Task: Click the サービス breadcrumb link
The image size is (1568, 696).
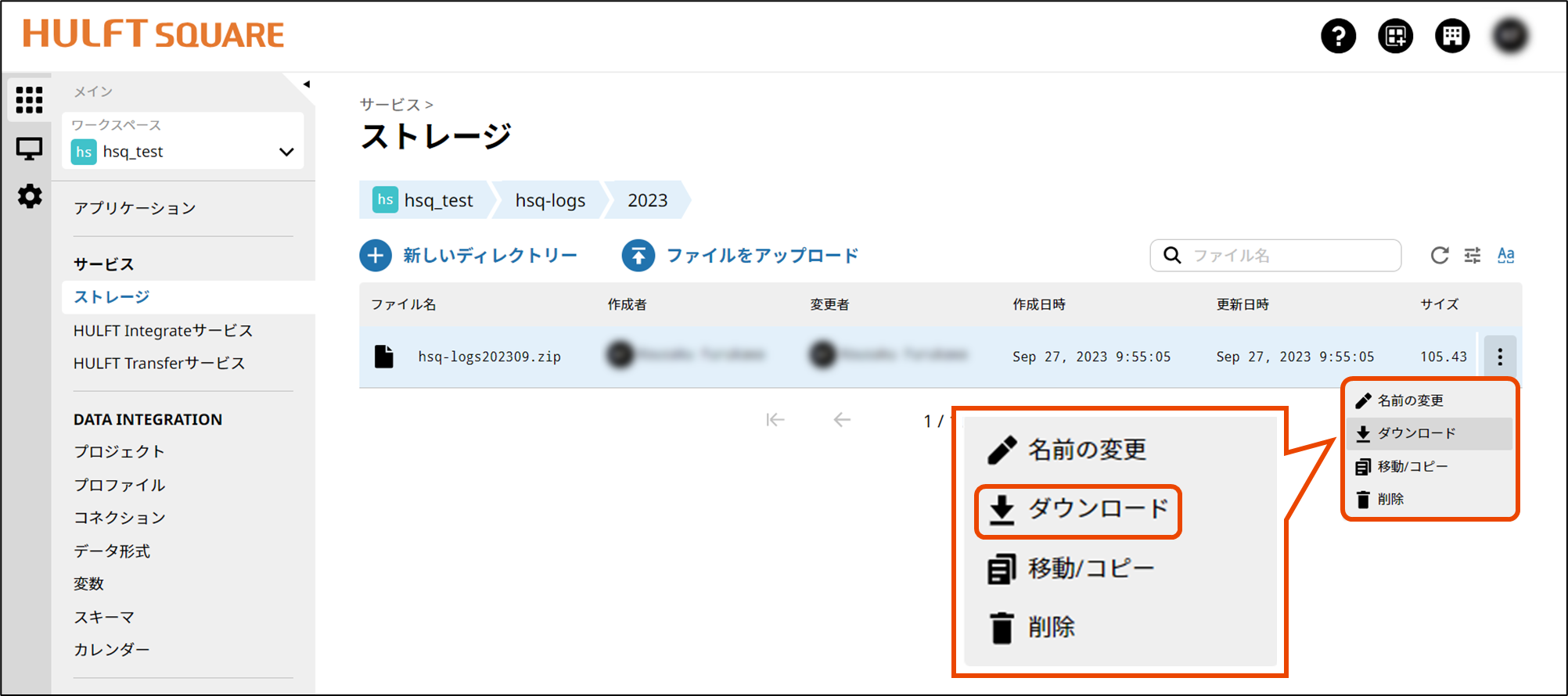Action: pos(390,105)
